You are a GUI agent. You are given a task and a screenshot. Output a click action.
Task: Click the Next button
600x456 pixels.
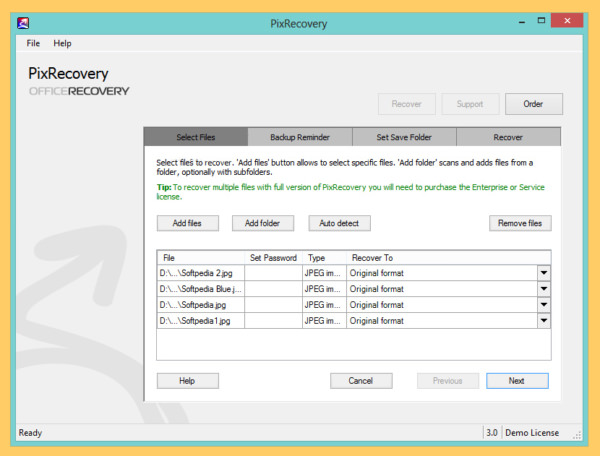[x=517, y=380]
